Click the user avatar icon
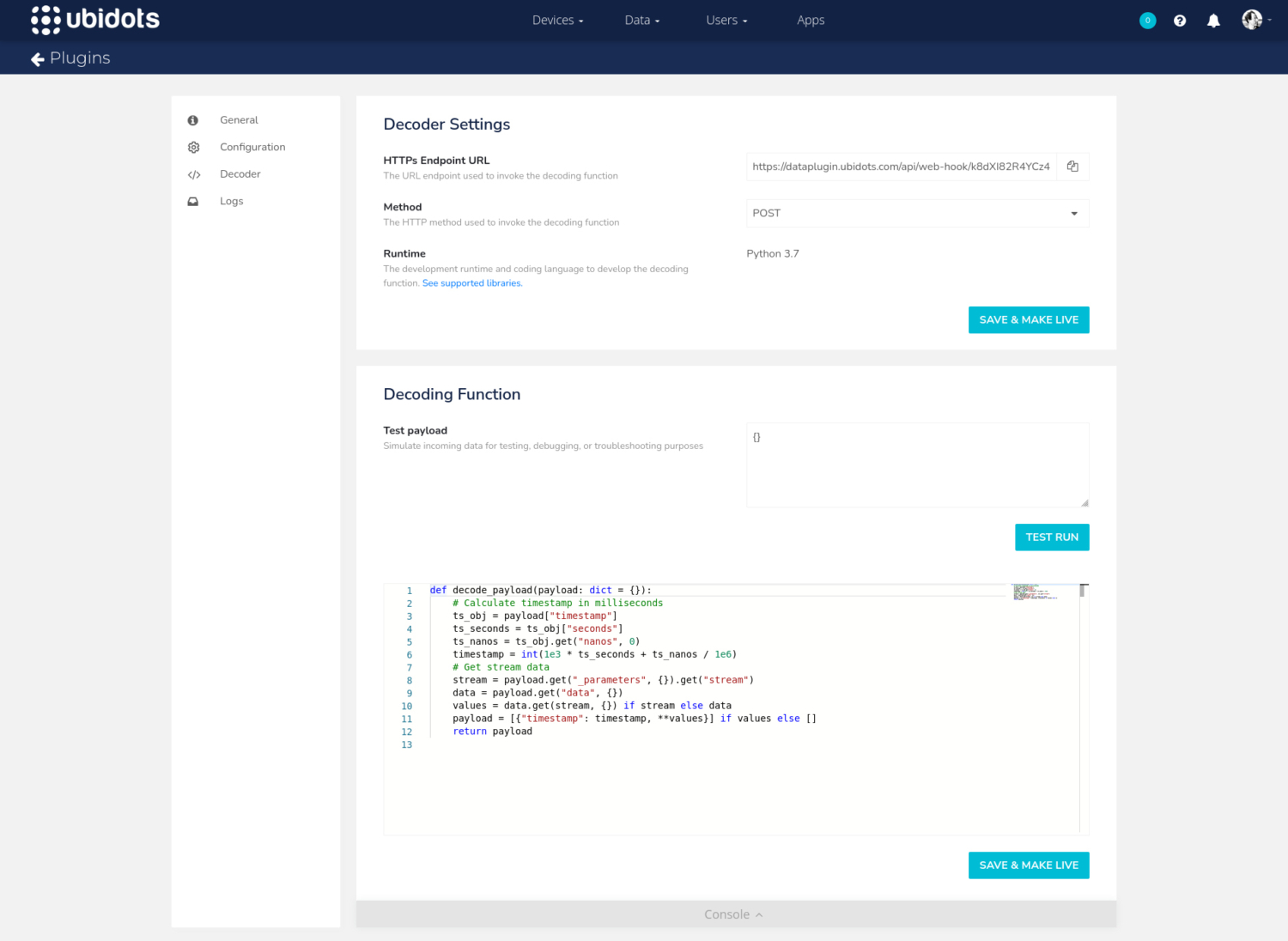Screen dimensions: 1288x941 coord(1252,20)
